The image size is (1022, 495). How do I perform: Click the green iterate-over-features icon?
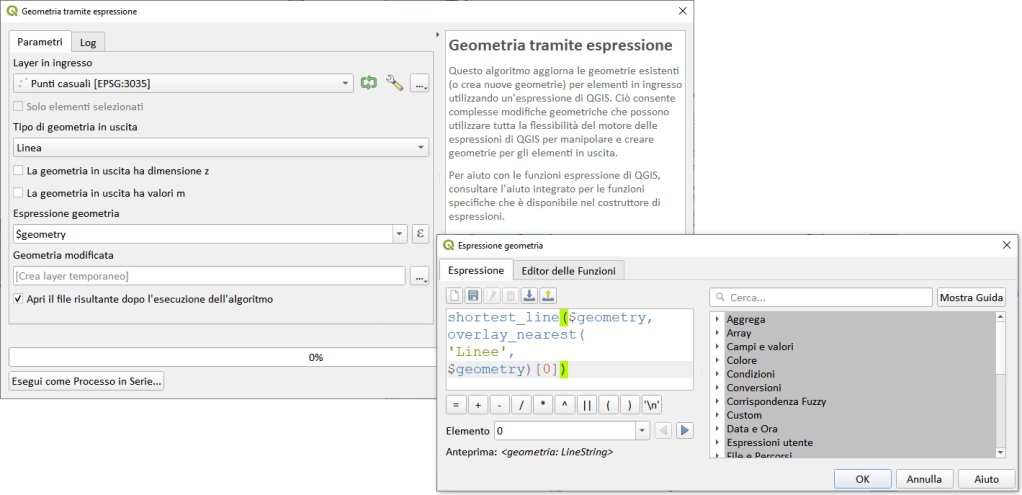click(x=369, y=83)
